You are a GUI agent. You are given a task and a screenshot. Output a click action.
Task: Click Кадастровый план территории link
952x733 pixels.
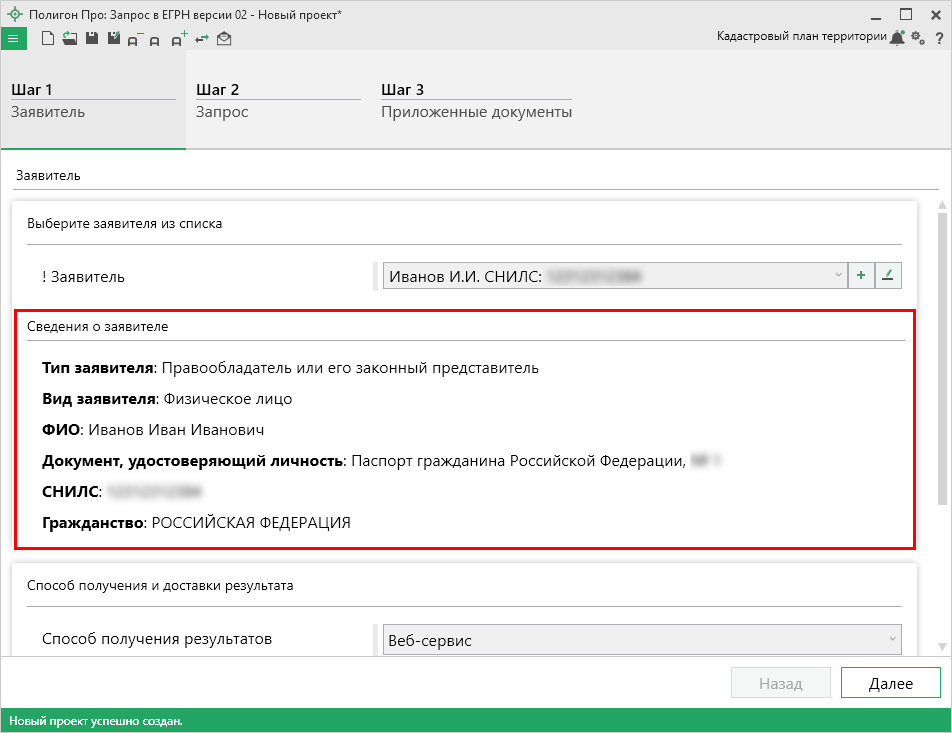click(x=801, y=36)
